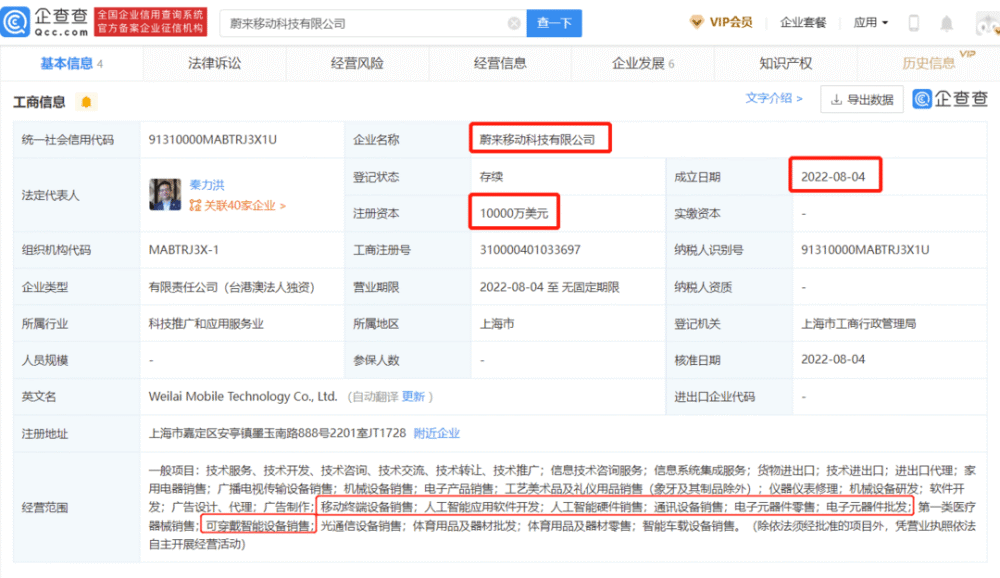Click the user avatar in header

click(x=988, y=23)
